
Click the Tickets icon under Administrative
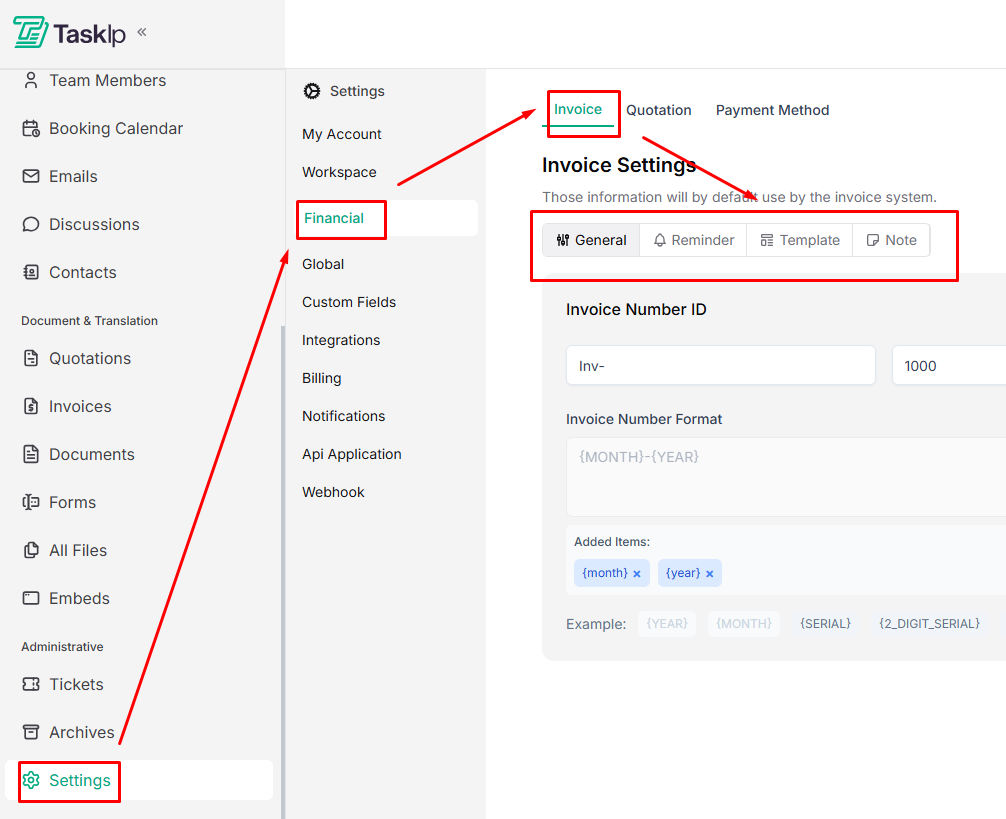point(31,684)
